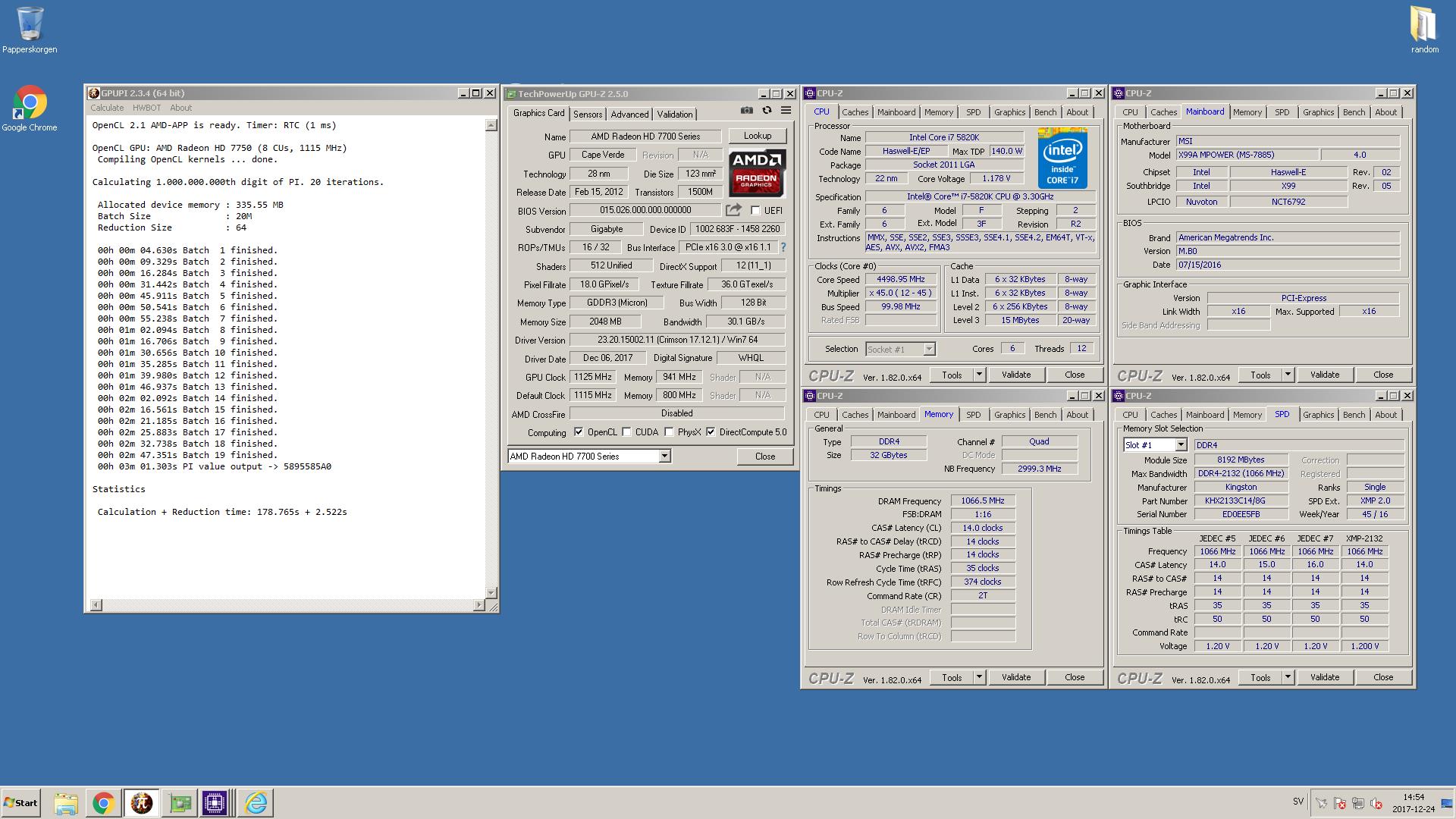
Task: Click the mainboard model X99A MPOWER field
Action: 1247,155
